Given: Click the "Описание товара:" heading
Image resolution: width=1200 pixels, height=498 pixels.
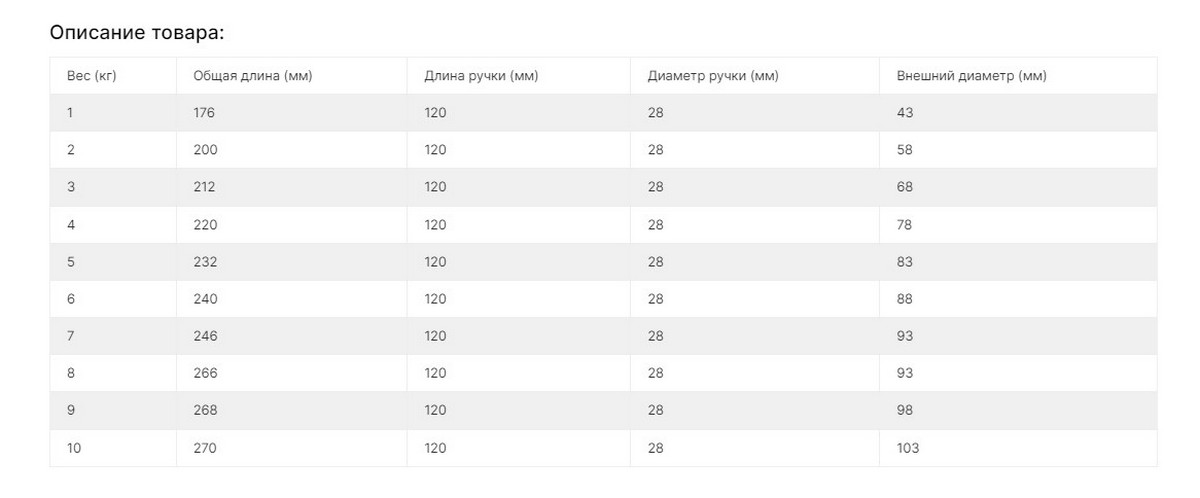Looking at the screenshot, I should click(137, 33).
